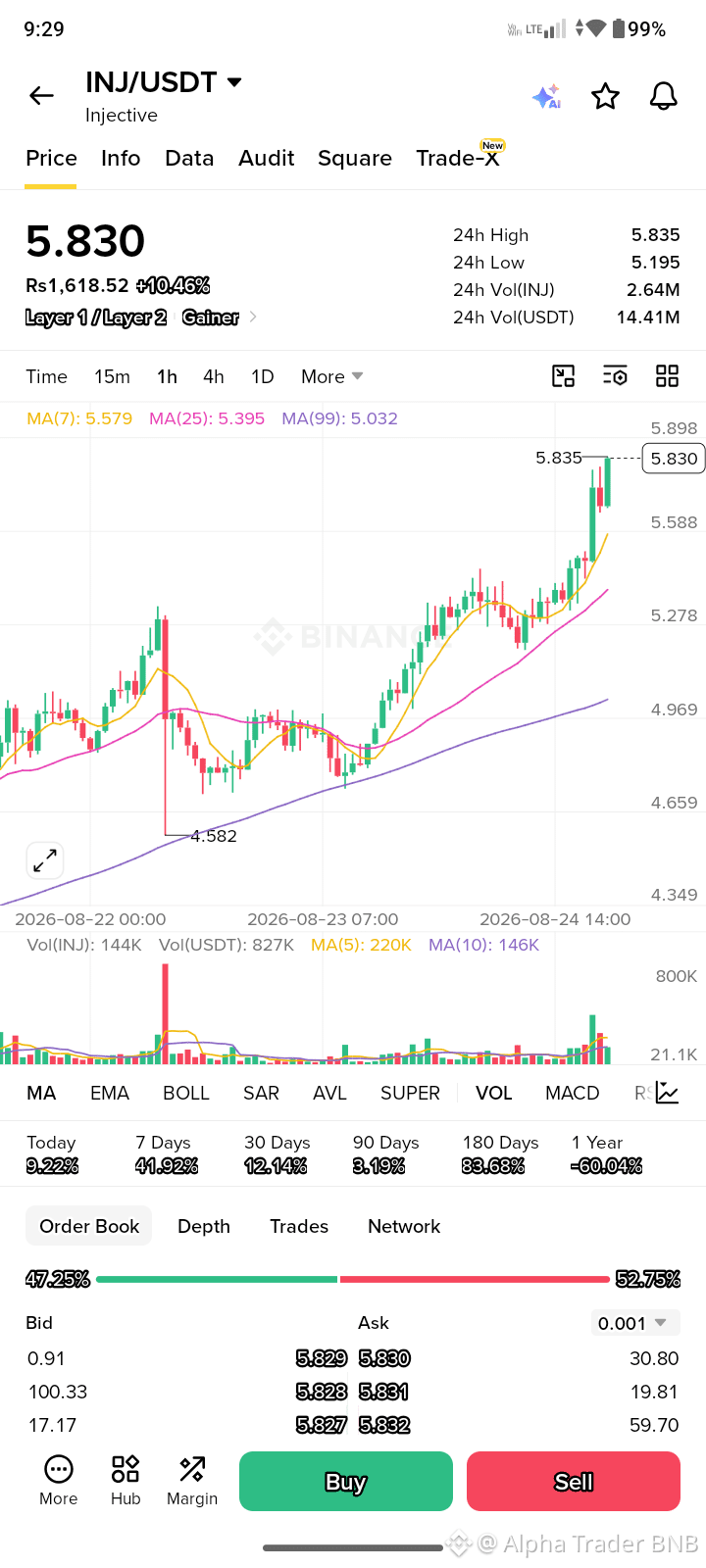Image resolution: width=706 pixels, height=1568 pixels.
Task: Tap the 24h High 5.835 value
Action: pos(655,235)
